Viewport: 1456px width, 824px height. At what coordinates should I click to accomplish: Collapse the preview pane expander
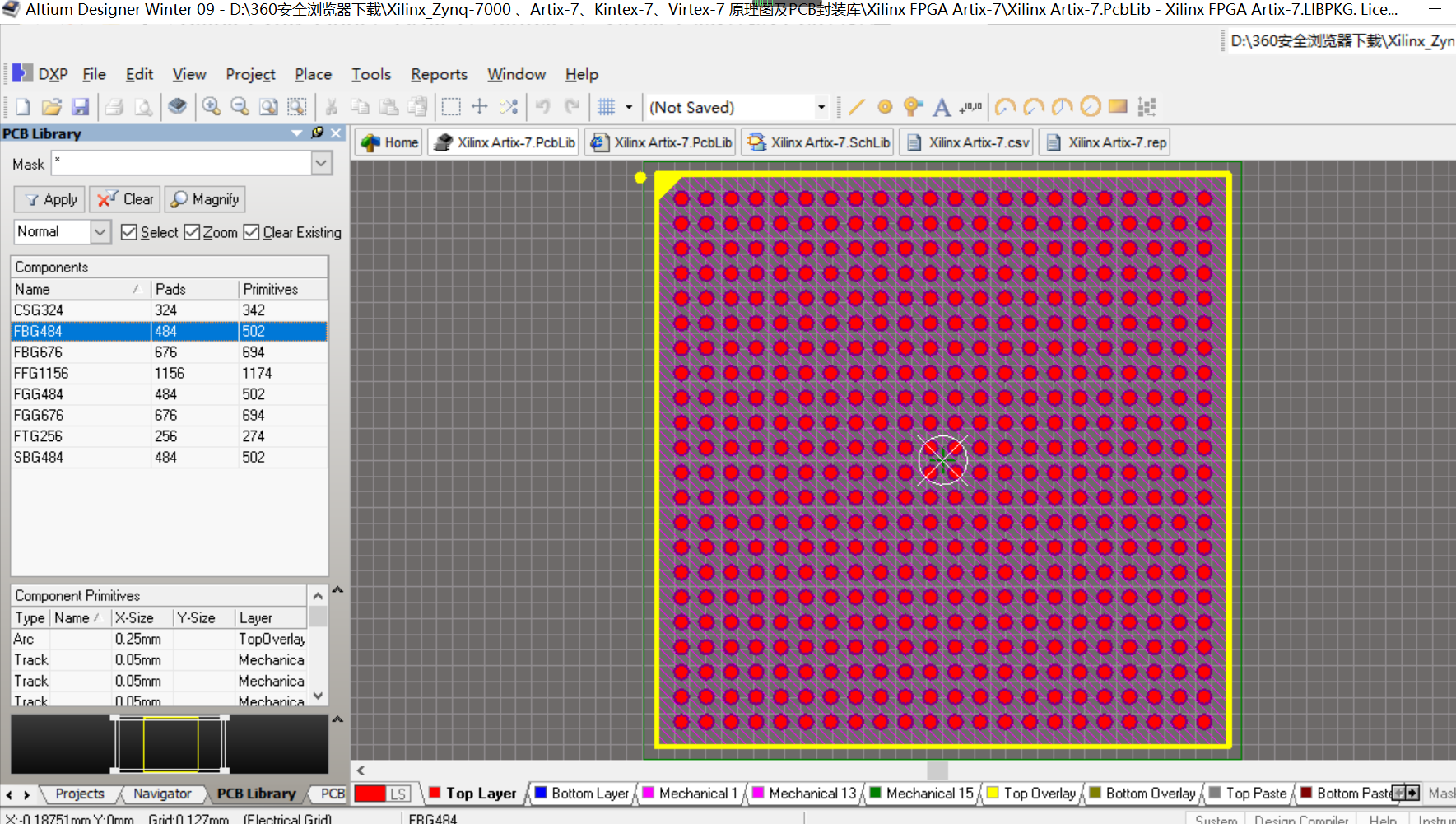(x=337, y=719)
